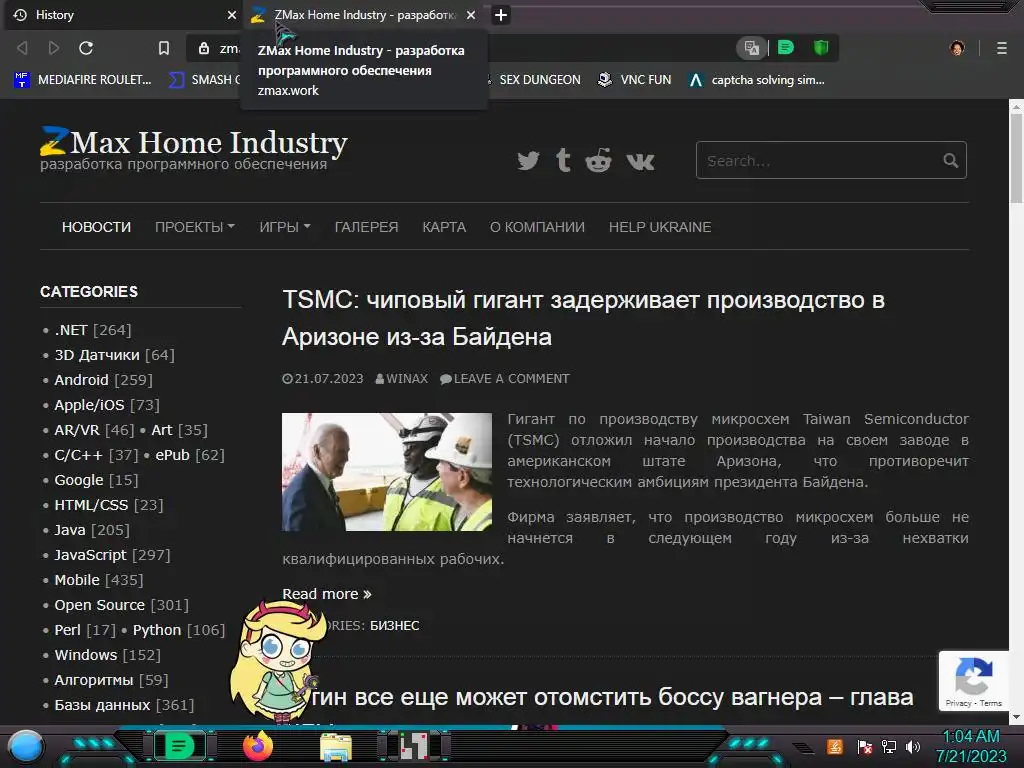1024x768 pixels.
Task: Open the Windows category
Action: 86,655
